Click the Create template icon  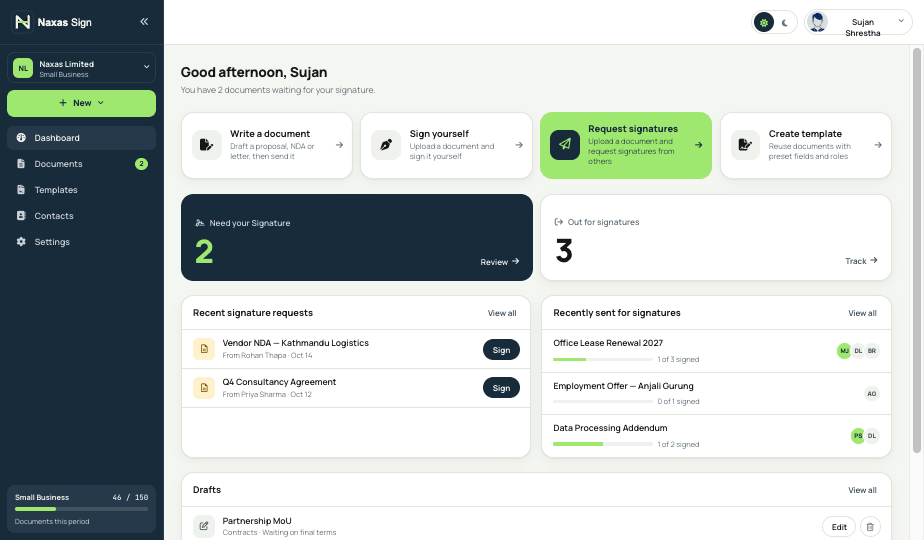(745, 145)
